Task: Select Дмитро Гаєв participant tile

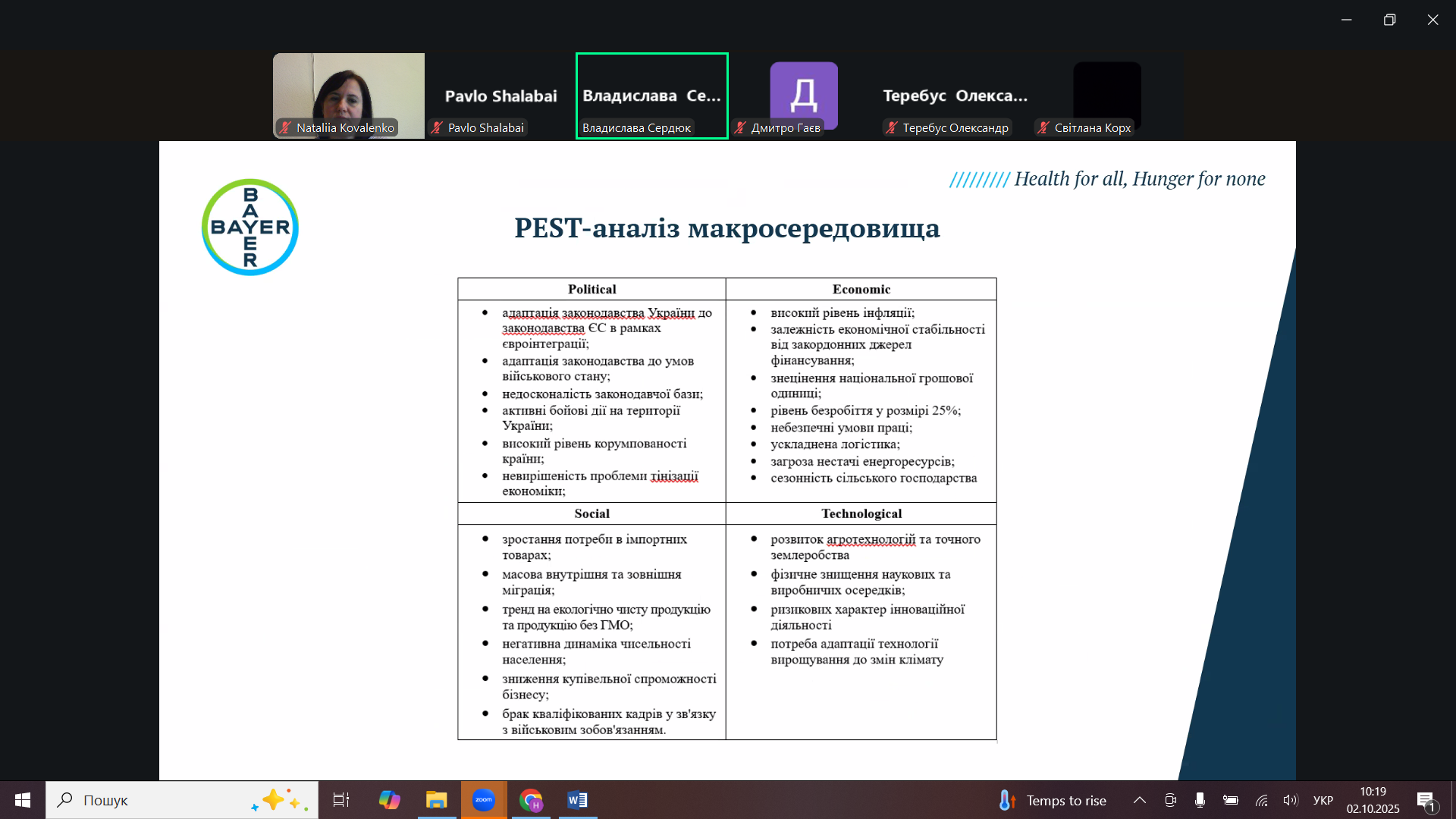Action: point(804,95)
